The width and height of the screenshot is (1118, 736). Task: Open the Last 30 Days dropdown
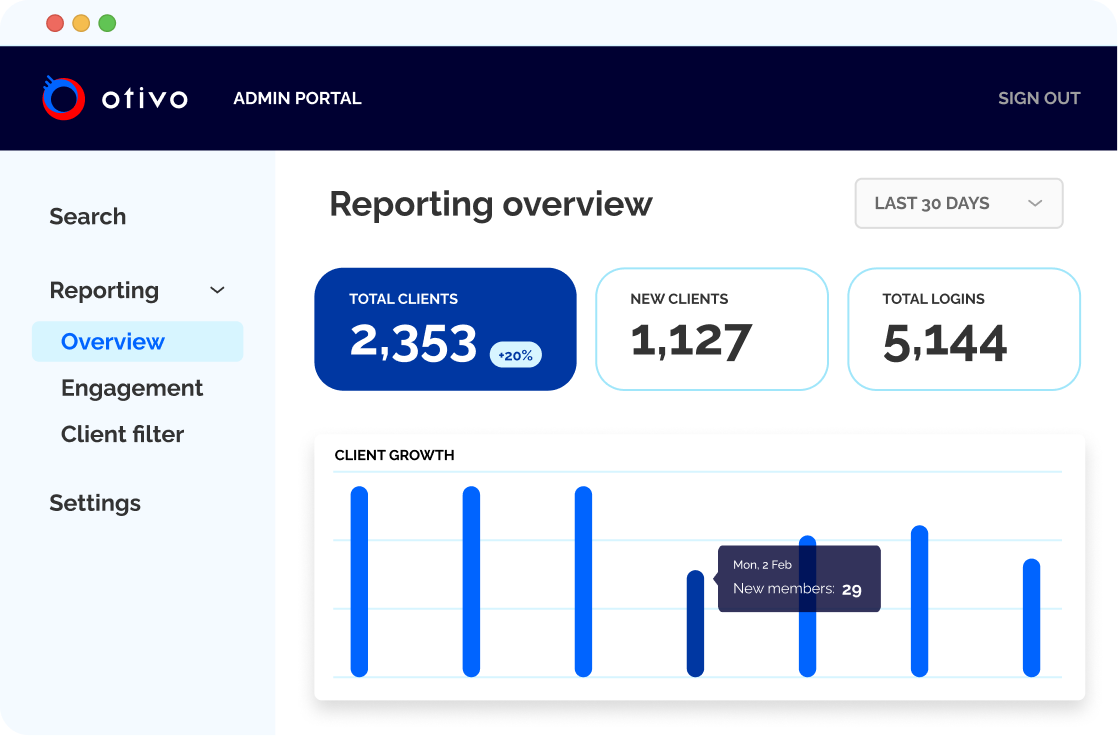959,203
